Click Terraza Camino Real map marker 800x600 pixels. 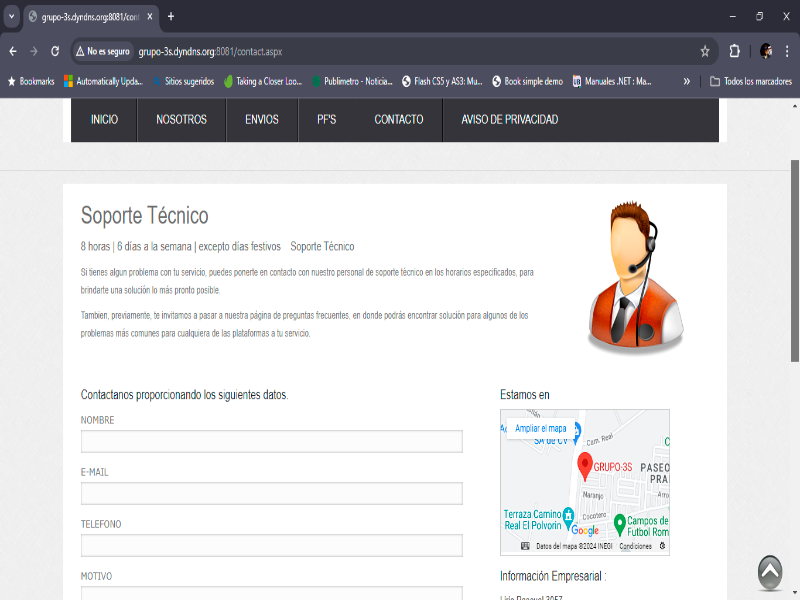click(x=568, y=516)
